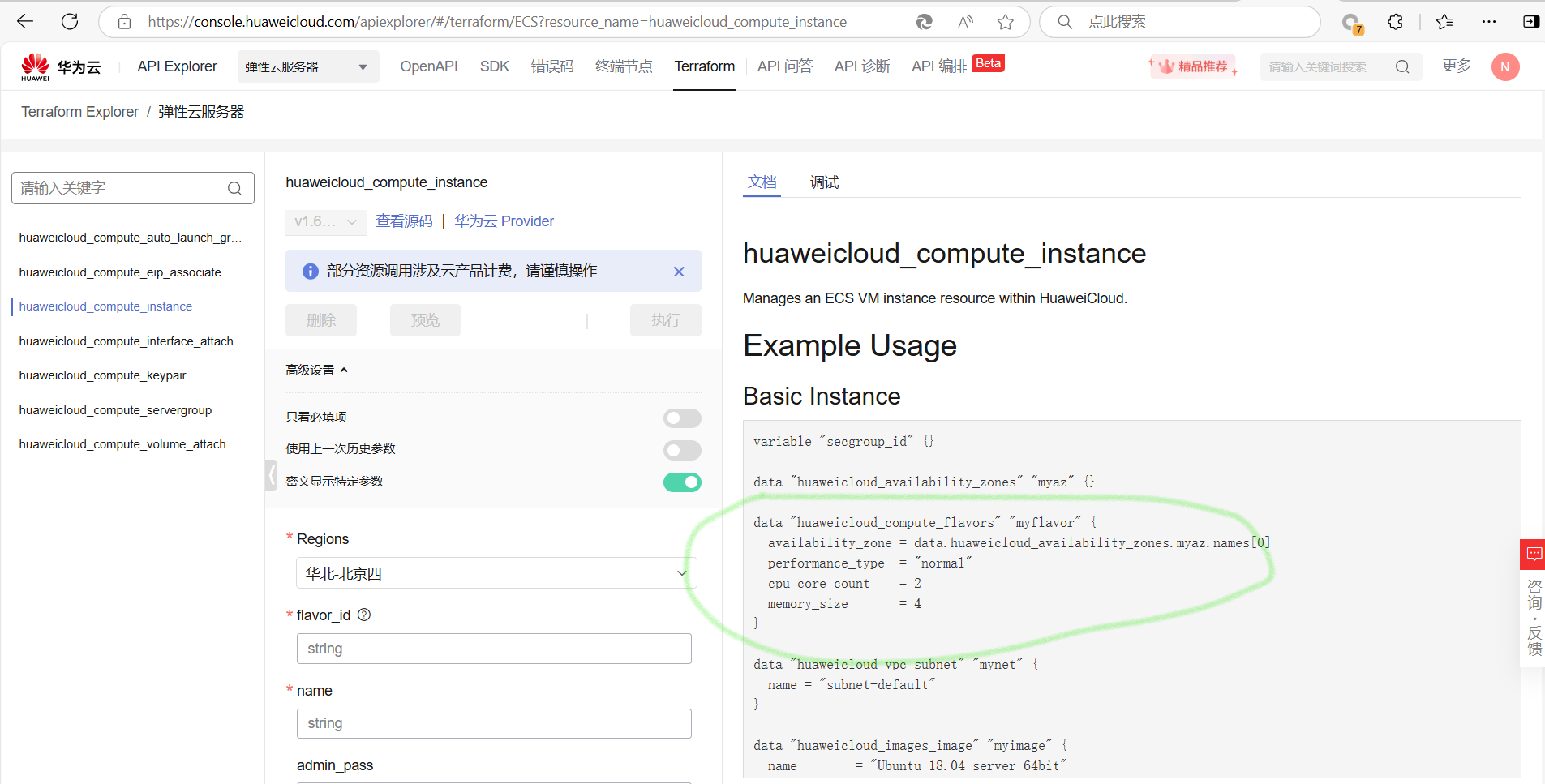This screenshot has width=1545, height=784.
Task: Add this page to favorites star
Action: coord(1006,22)
